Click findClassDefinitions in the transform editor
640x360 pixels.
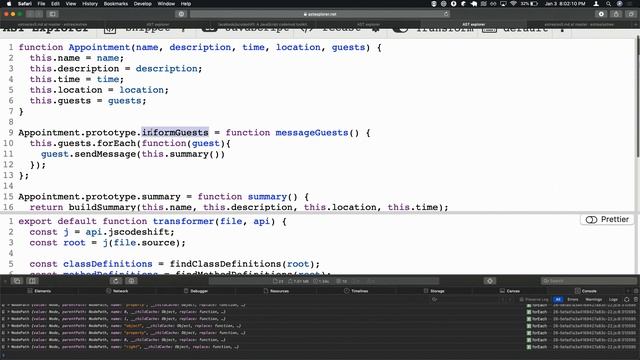226,264
